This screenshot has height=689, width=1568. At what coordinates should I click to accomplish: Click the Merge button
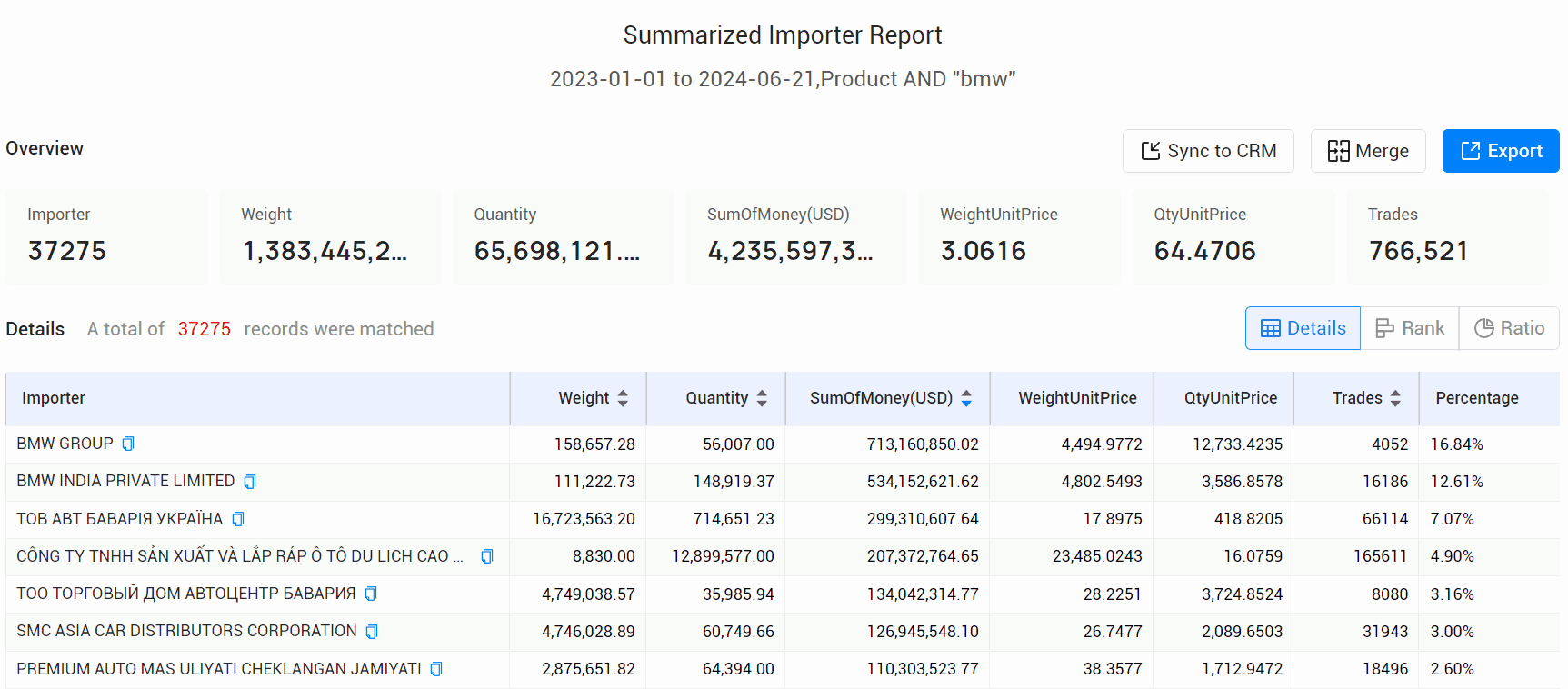(1368, 151)
